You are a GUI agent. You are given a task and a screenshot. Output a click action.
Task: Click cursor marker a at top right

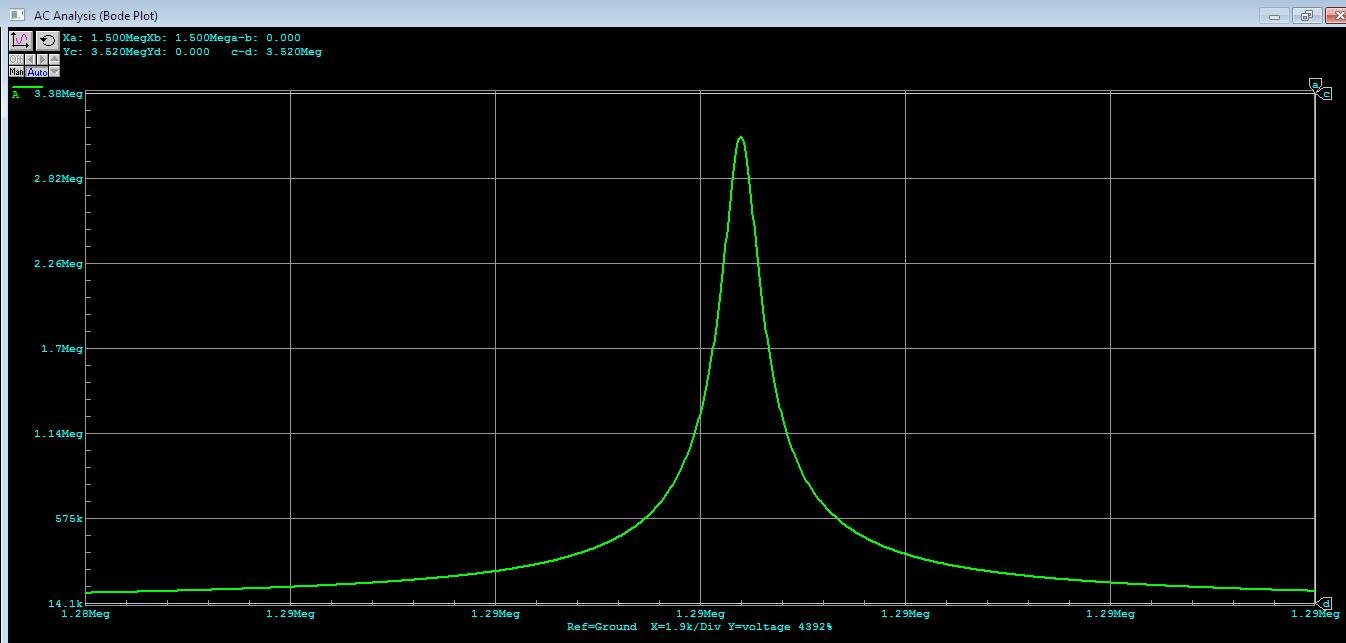[x=1315, y=84]
